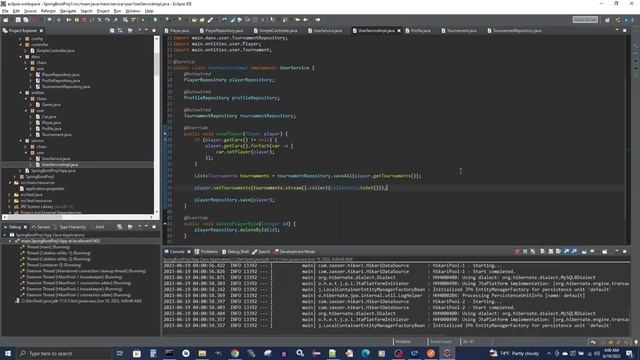Open the Problems tab

pos(206,252)
